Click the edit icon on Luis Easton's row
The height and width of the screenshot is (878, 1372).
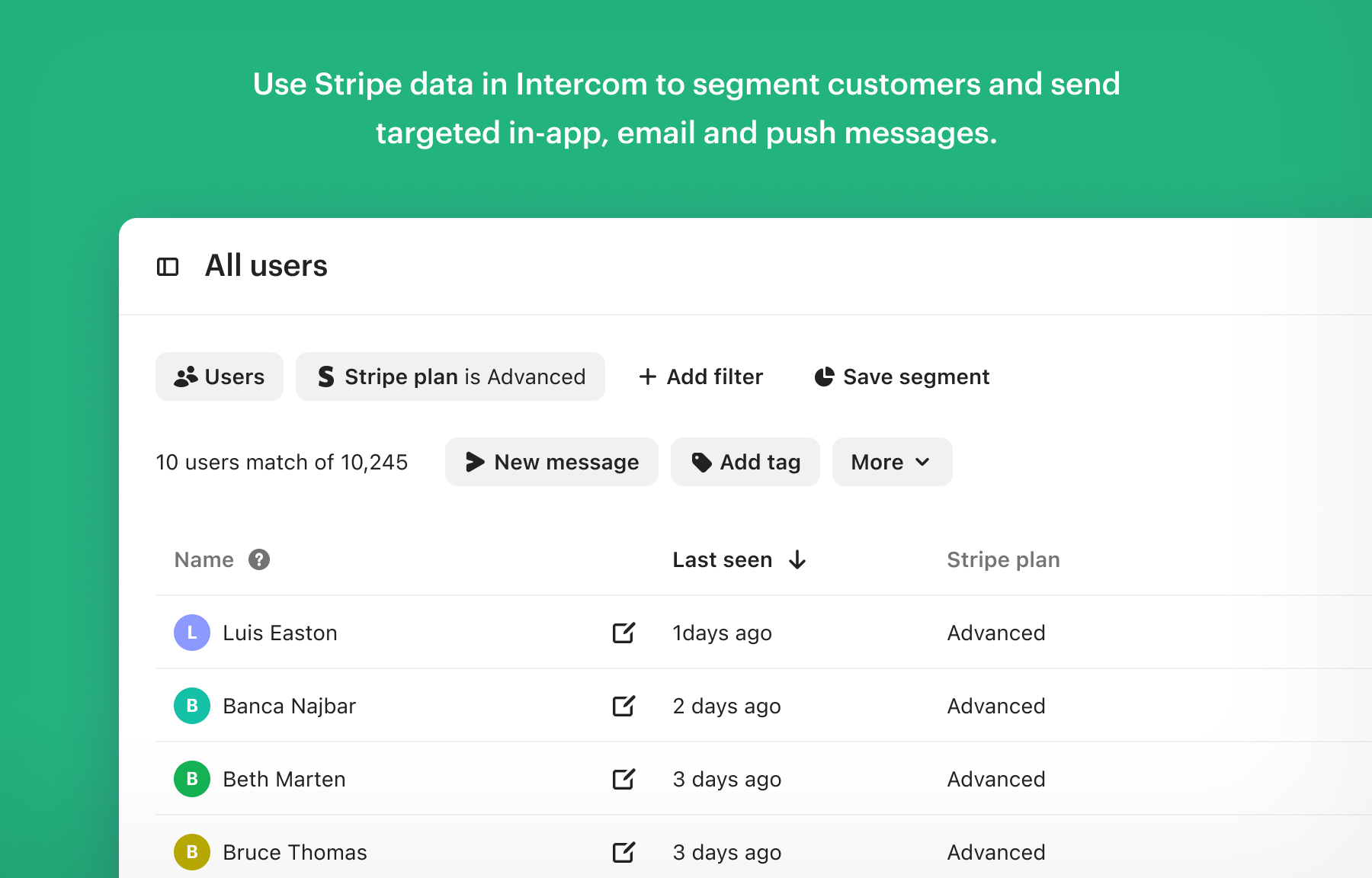[x=623, y=633]
